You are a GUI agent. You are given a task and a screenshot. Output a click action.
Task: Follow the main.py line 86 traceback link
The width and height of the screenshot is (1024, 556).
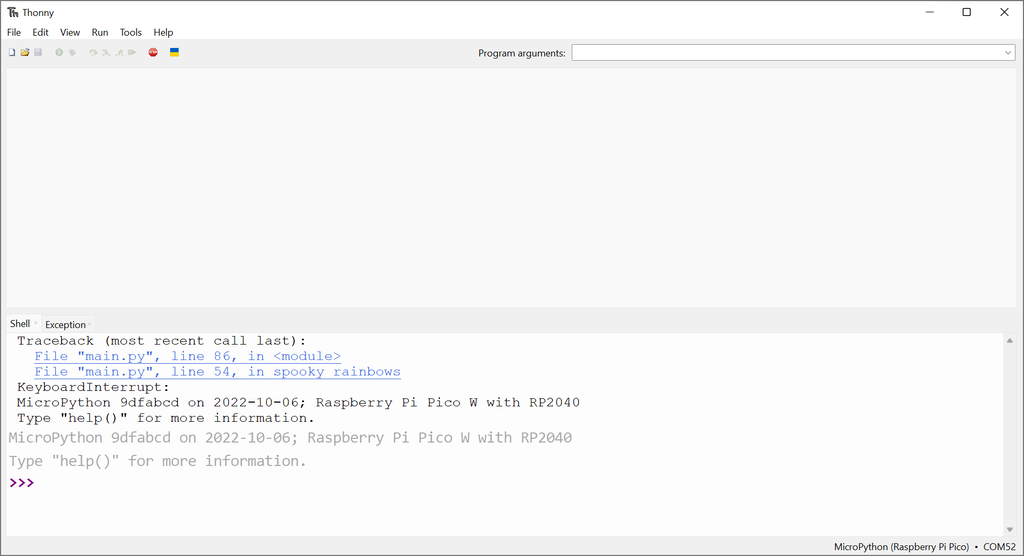coord(187,356)
